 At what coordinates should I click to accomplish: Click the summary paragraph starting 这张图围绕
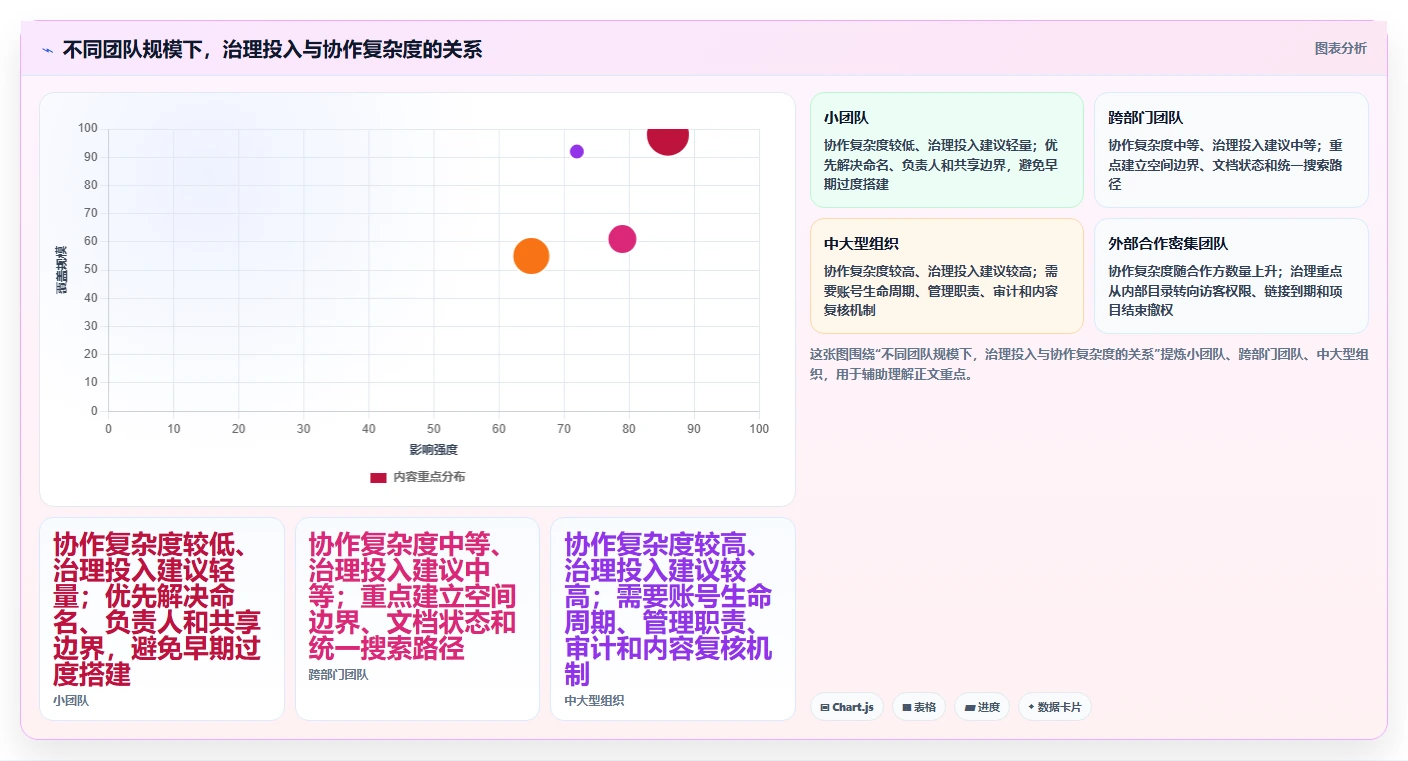(1089, 364)
